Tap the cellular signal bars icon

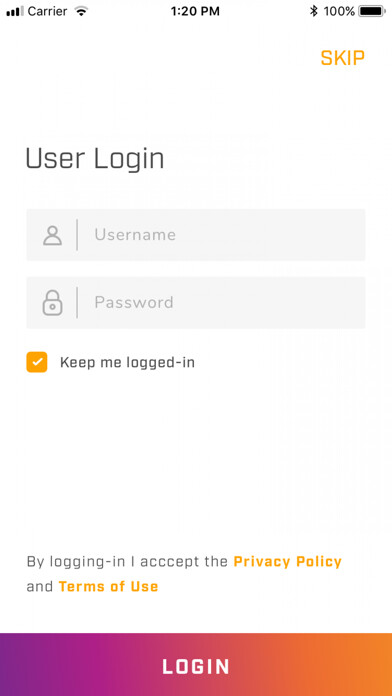click(x=15, y=12)
